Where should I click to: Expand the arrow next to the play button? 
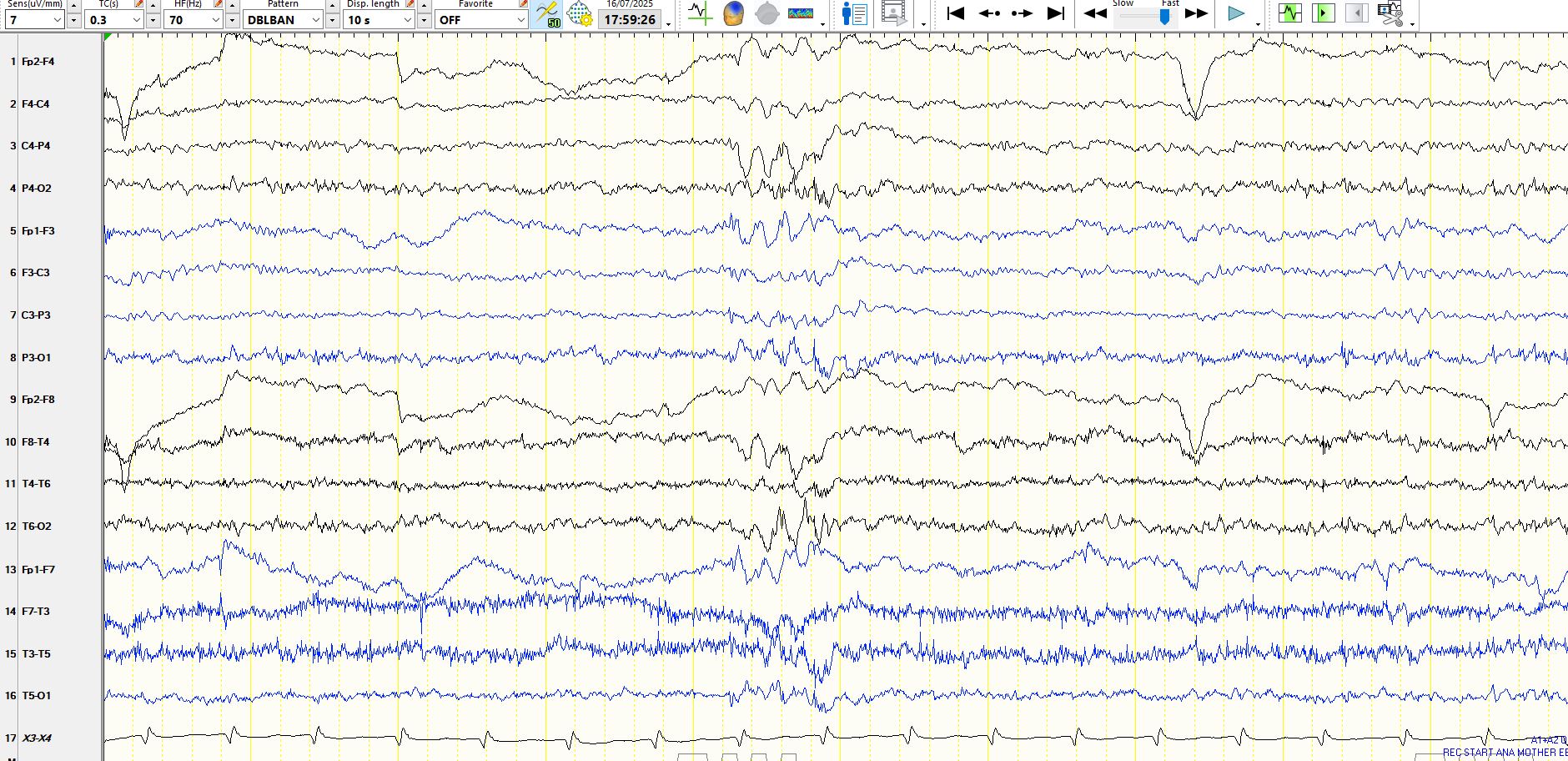[1258, 24]
